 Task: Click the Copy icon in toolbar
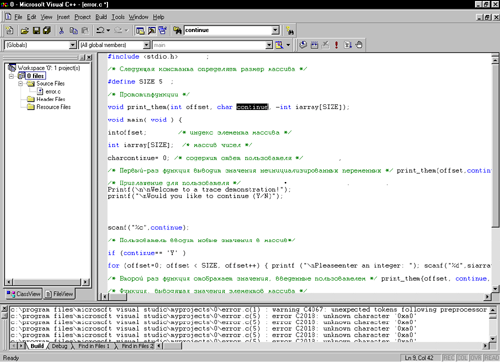coord(73,30)
